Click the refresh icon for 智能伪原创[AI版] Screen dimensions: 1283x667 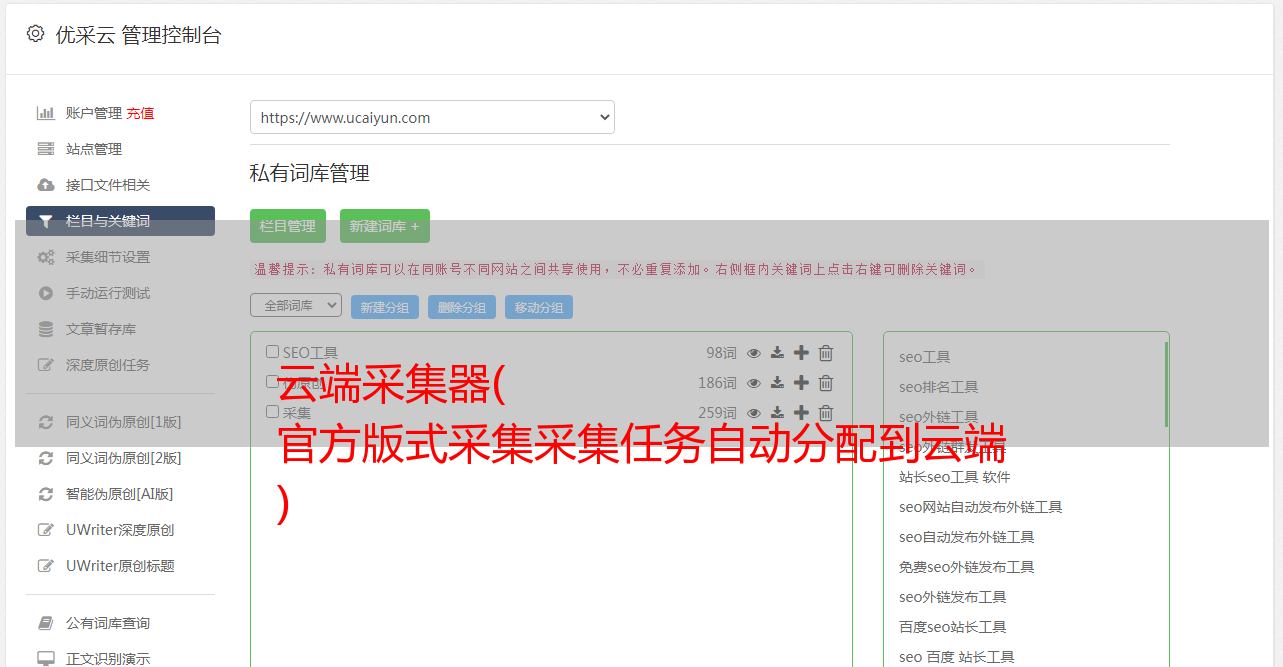pos(46,494)
